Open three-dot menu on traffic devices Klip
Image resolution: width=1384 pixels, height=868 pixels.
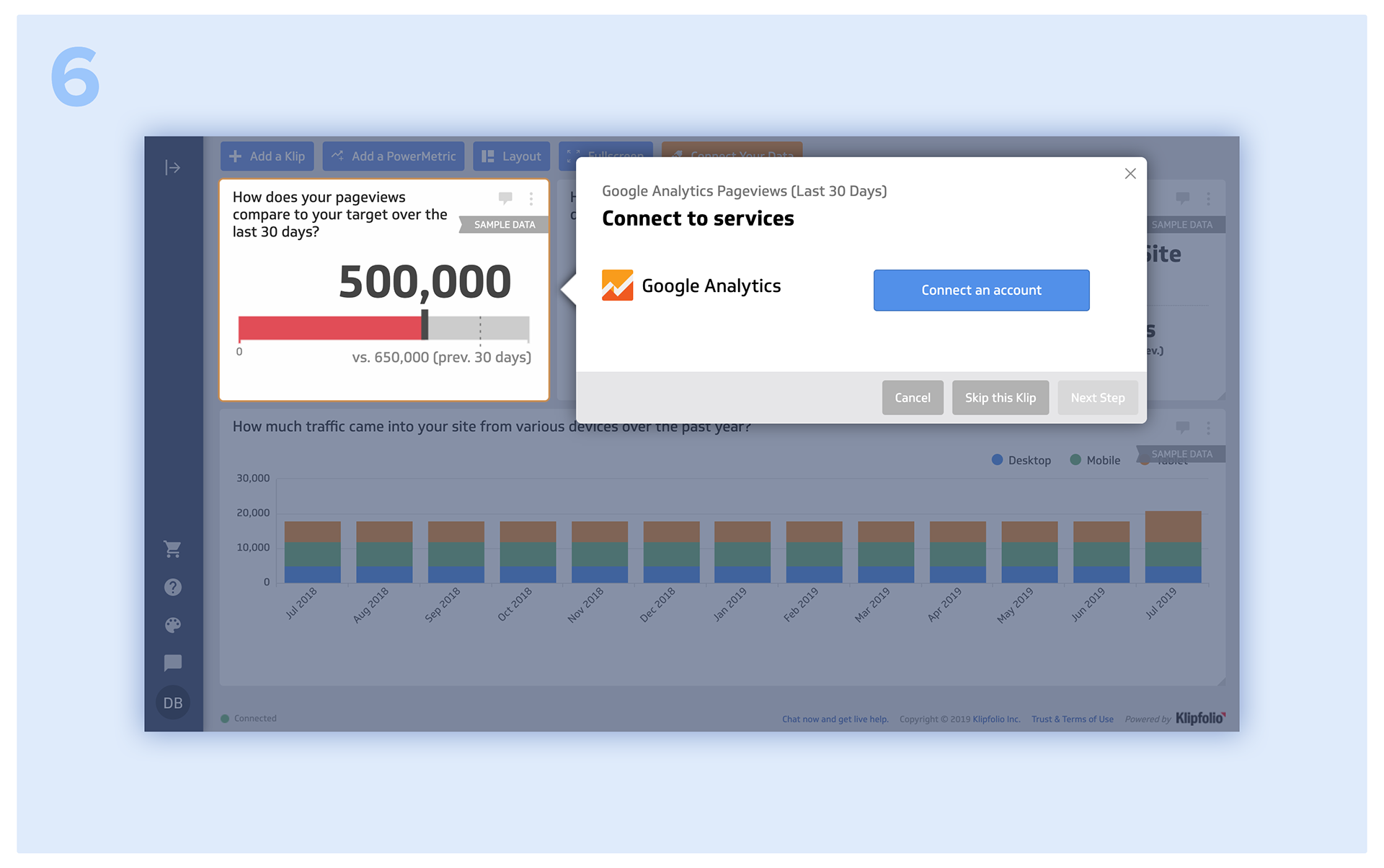point(1209,428)
